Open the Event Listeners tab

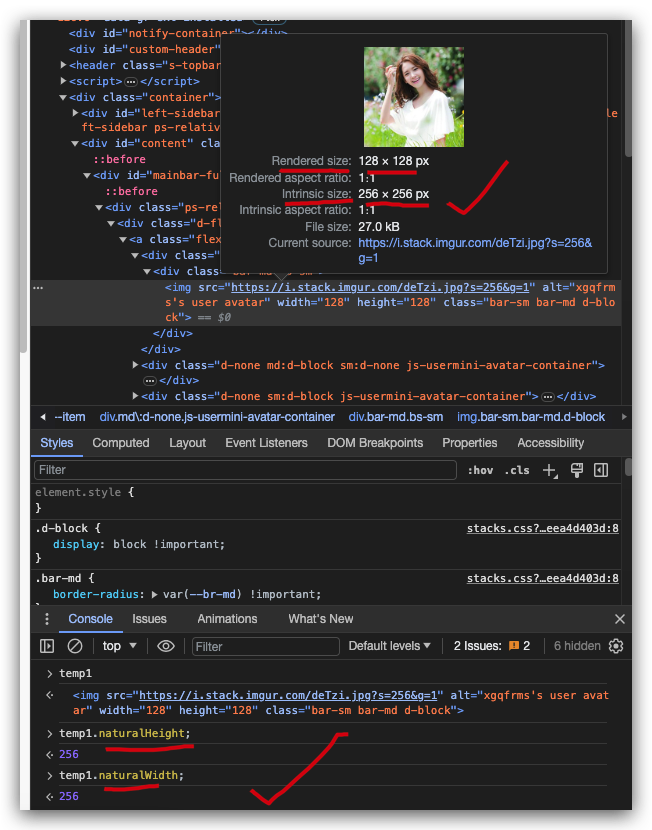pyautogui.click(x=266, y=443)
